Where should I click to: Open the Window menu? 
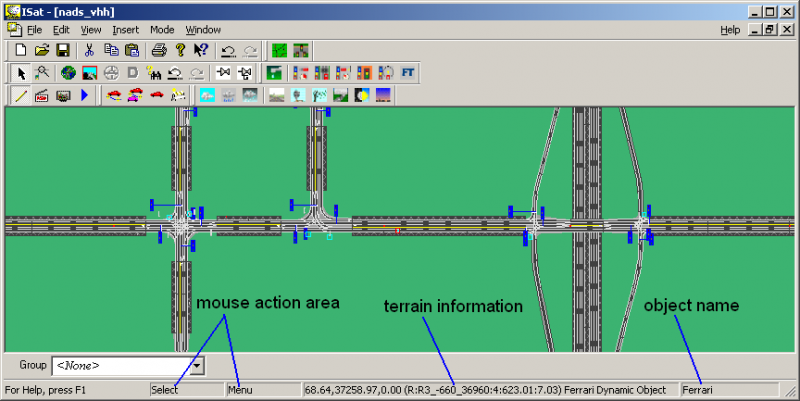coord(203,30)
